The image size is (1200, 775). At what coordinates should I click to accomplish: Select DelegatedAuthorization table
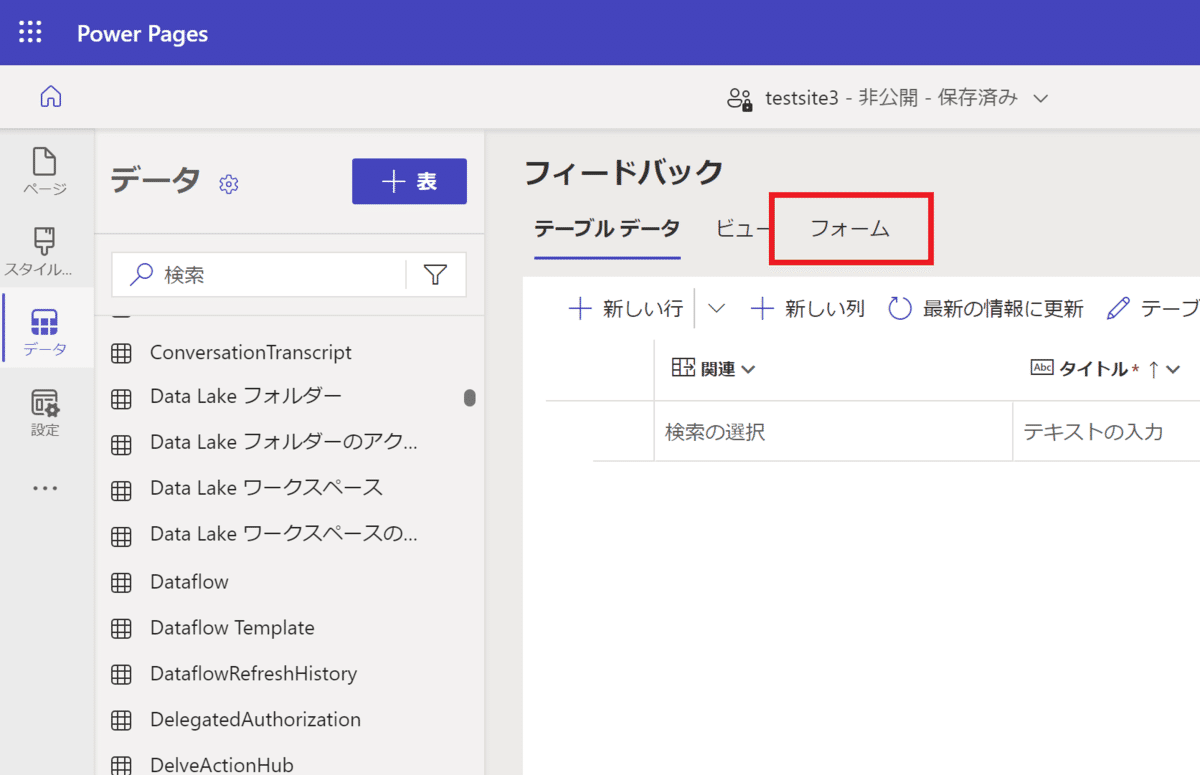click(x=255, y=720)
